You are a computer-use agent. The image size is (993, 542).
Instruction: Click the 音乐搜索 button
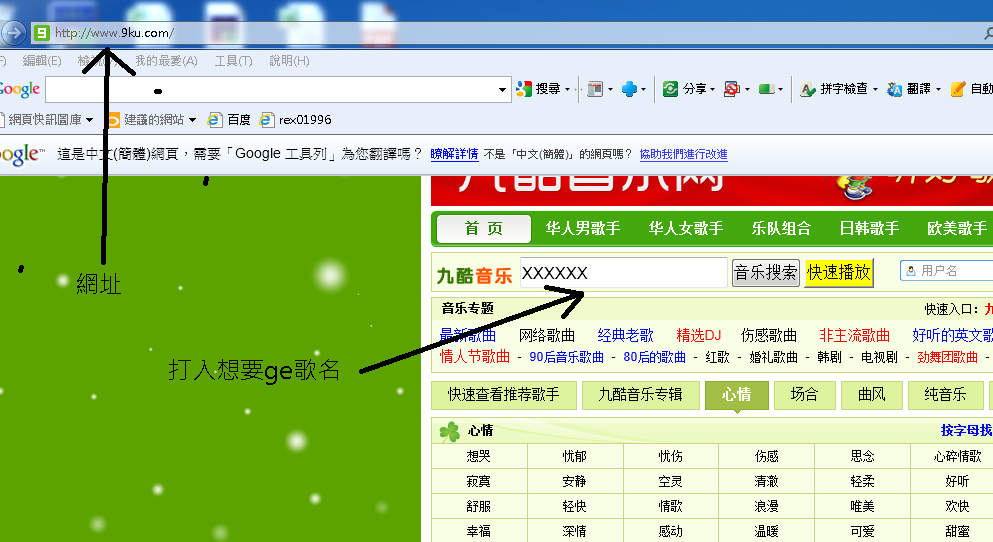[x=766, y=272]
